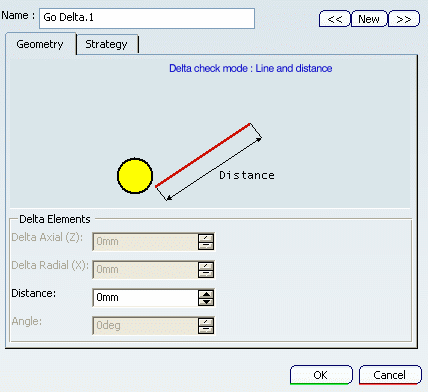
Task: Increase Distance value with up arrow
Action: [206, 294]
